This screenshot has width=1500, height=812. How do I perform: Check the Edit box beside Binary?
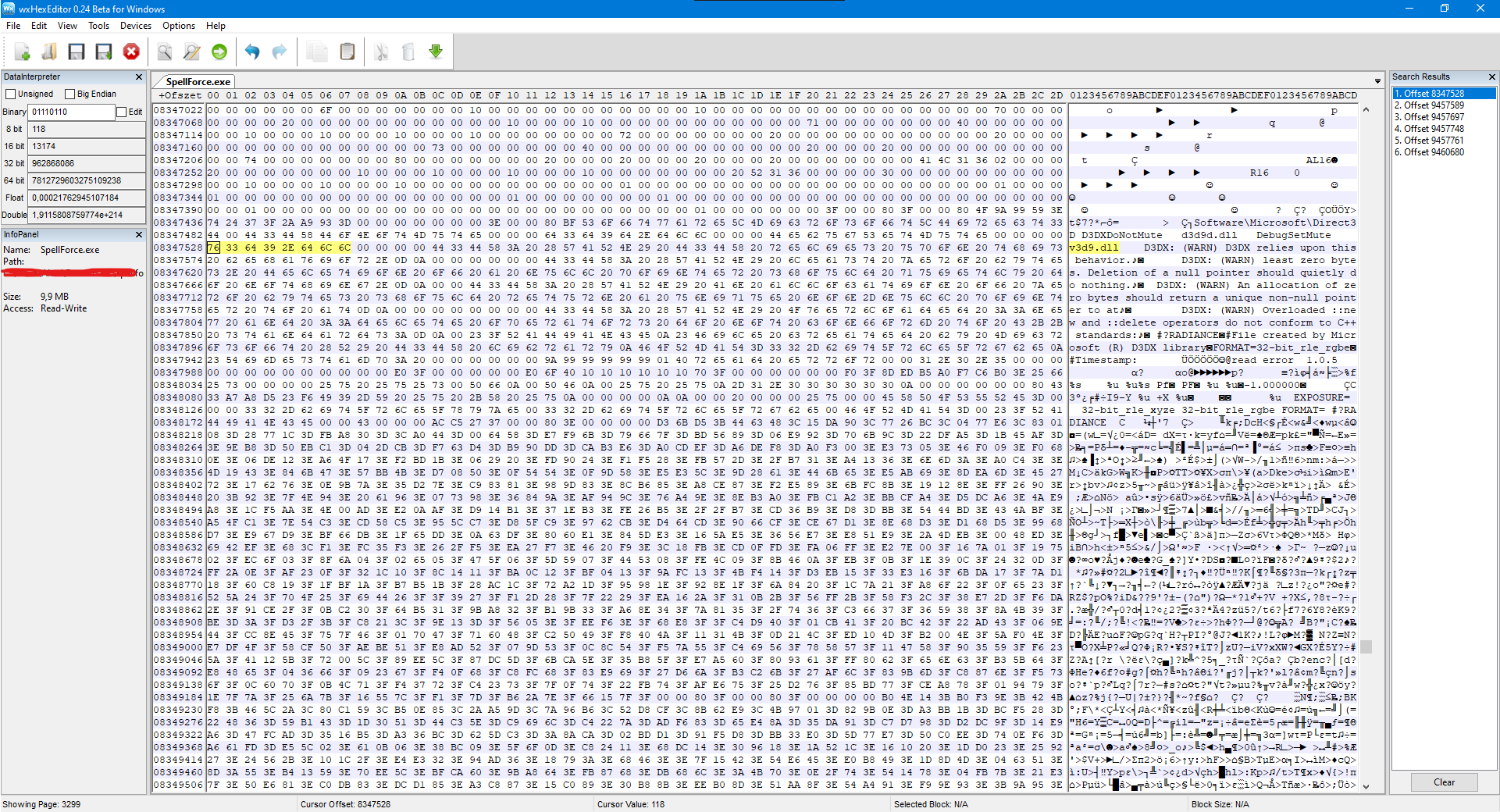tap(122, 112)
